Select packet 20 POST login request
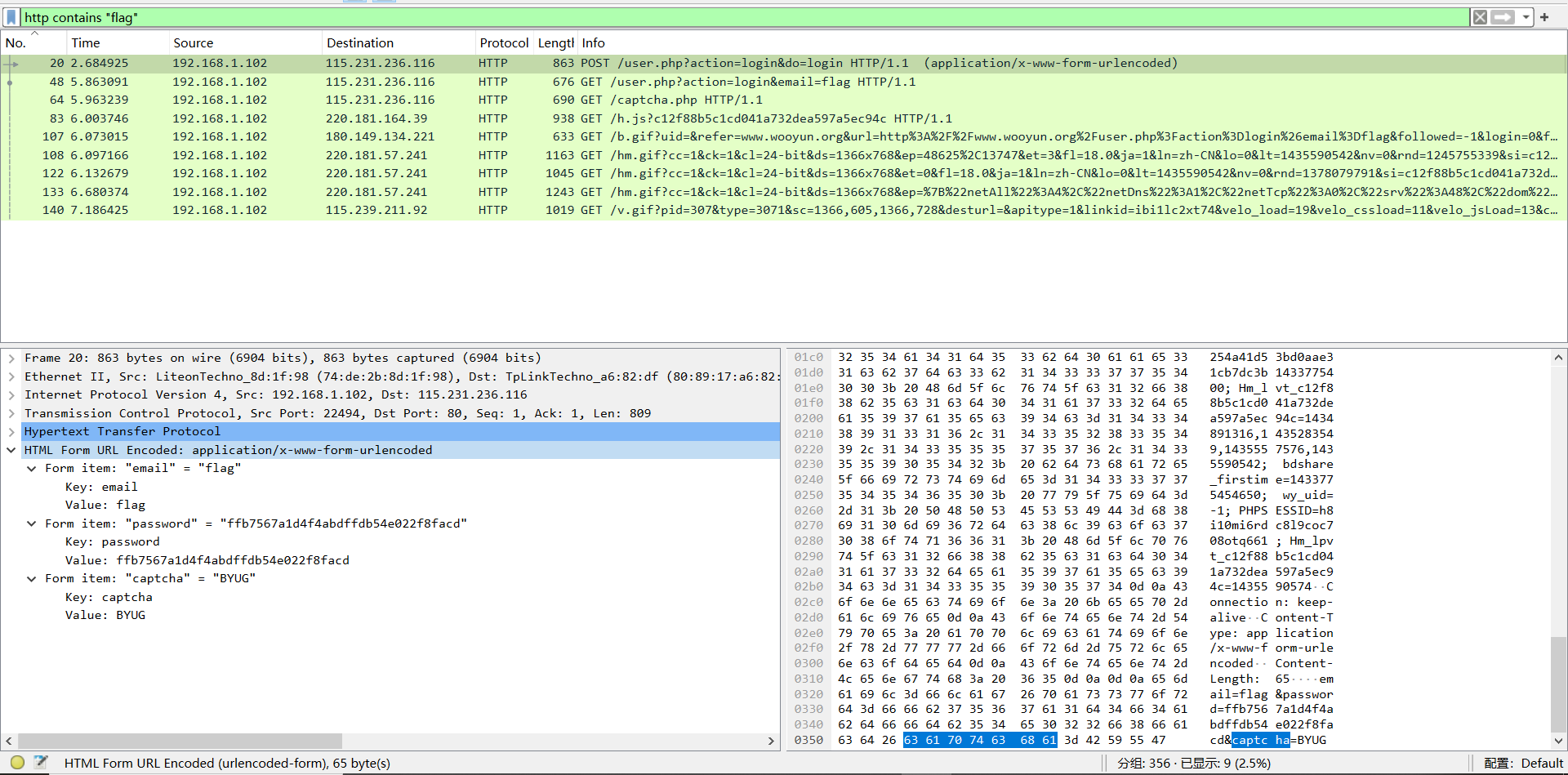This screenshot has width=1568, height=775. pos(784,63)
